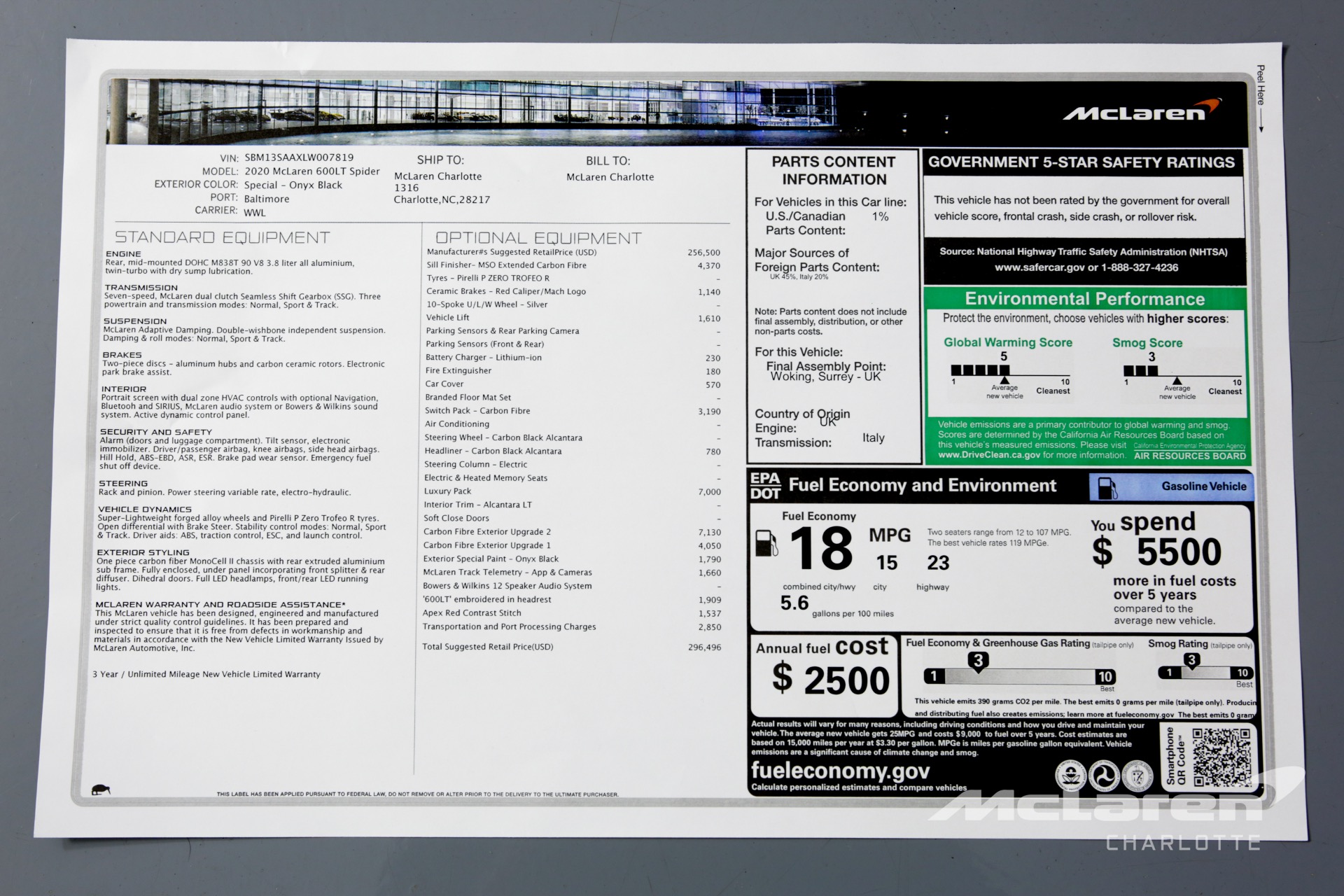Select the OPTIONAL EQUIPMENT heading
This screenshot has width=1344, height=896.
click(x=538, y=238)
